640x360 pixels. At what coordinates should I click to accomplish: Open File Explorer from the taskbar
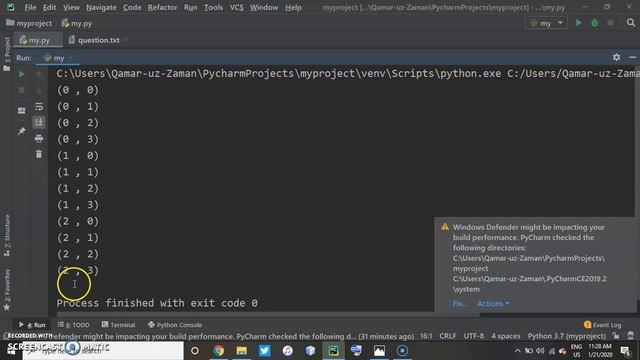(242, 351)
